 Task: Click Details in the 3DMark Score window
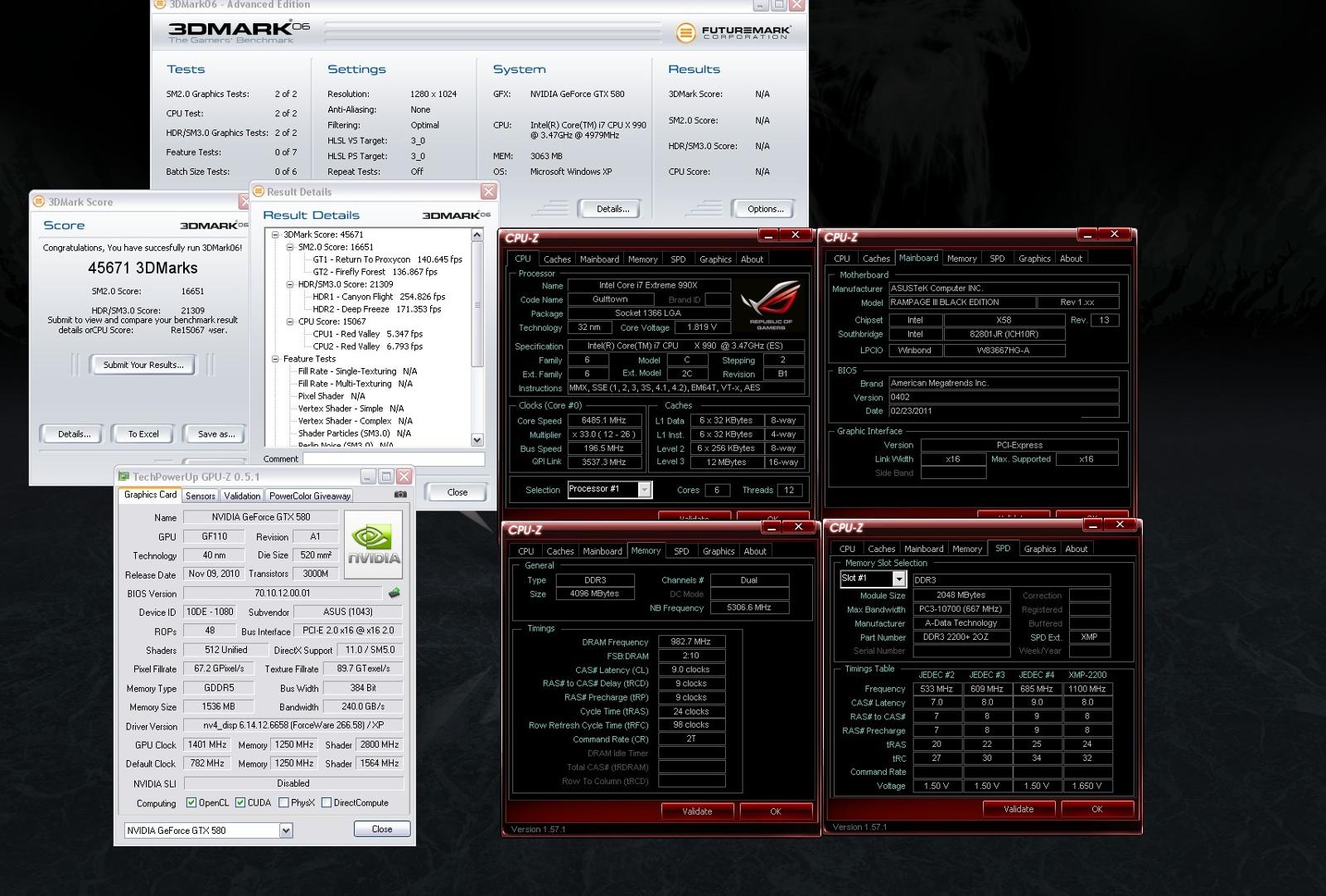(74, 433)
